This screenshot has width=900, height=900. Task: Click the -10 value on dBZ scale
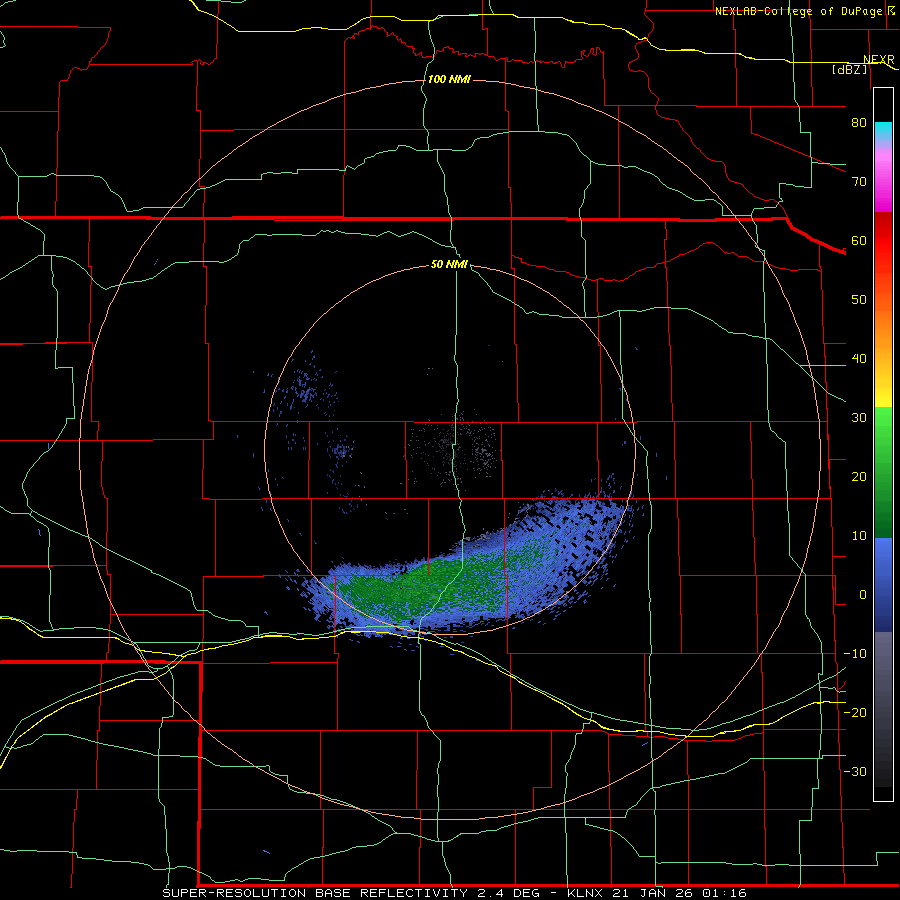[855, 654]
